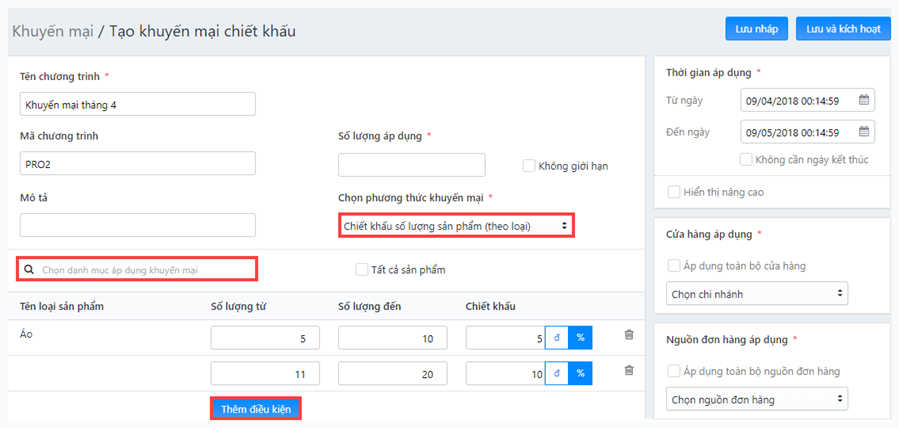Image resolution: width=900 pixels, height=428 pixels.
Task: Click Lưu và kích hoạt button
Action: coord(843,29)
